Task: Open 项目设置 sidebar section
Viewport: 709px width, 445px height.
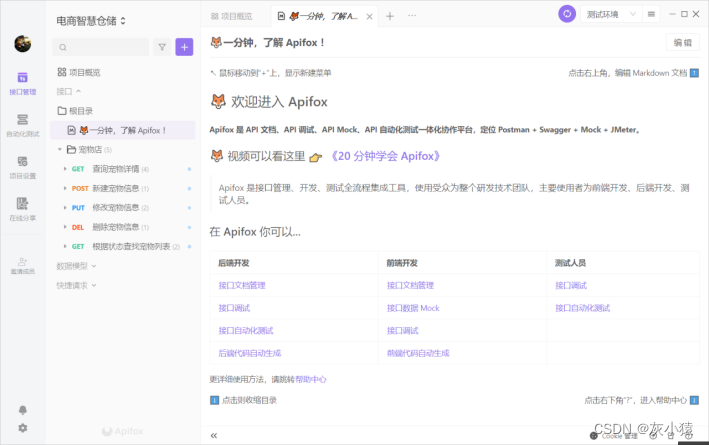Action: tap(23, 167)
